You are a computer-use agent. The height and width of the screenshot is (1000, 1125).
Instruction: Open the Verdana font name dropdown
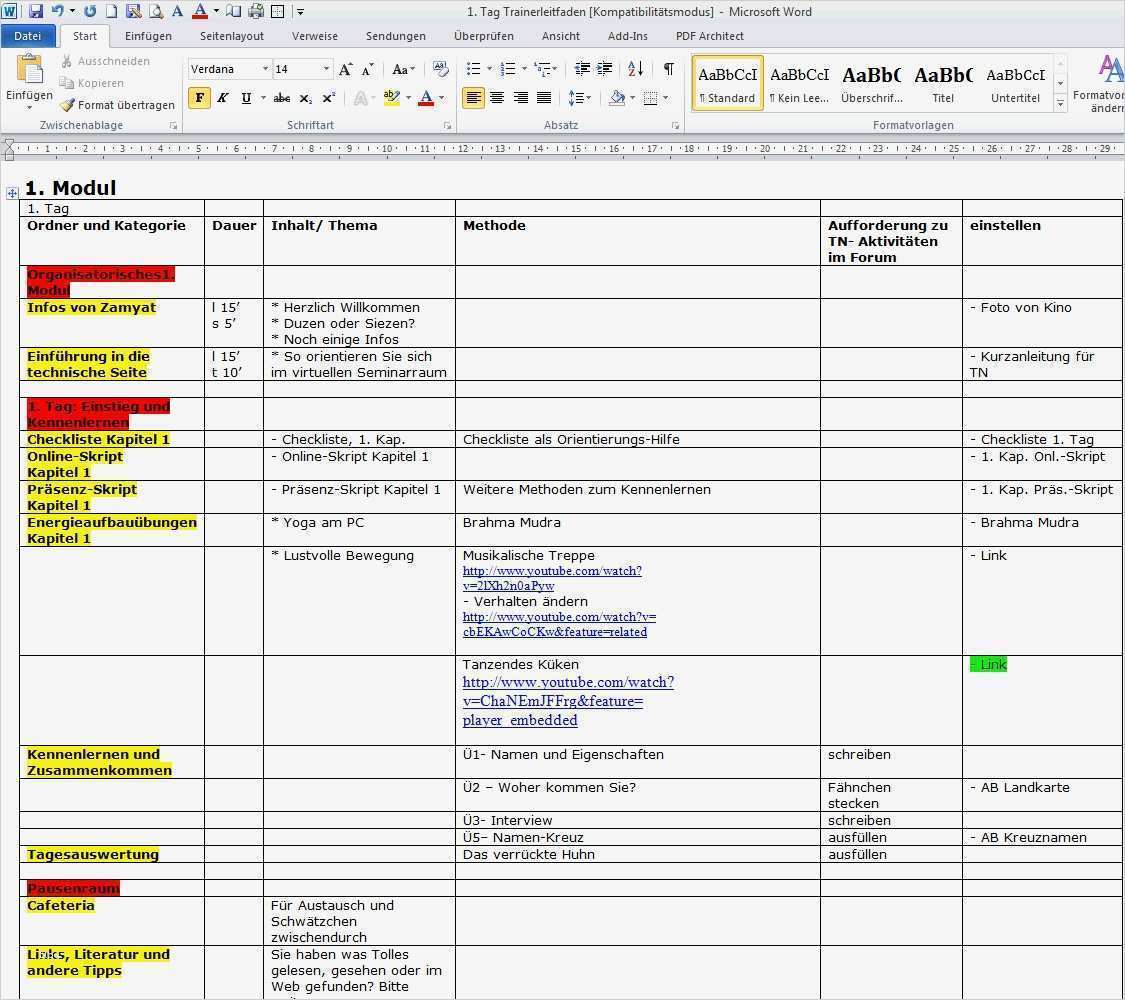(265, 69)
